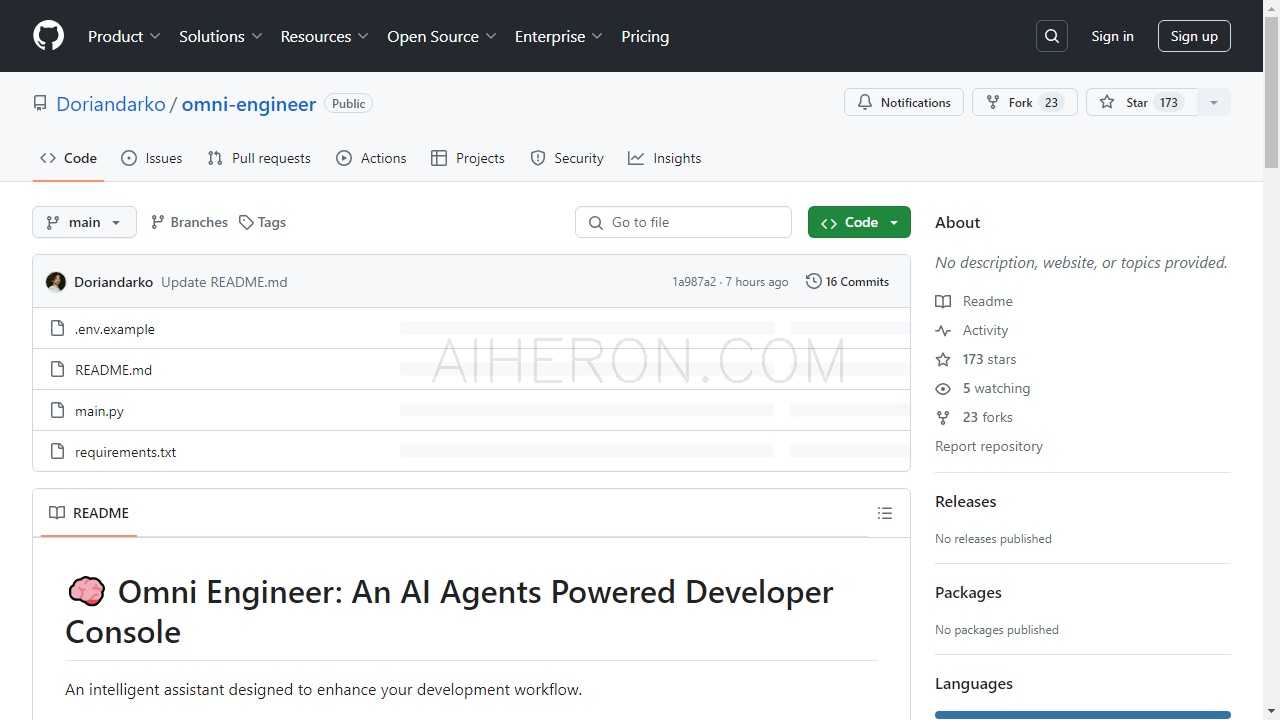Open the main.py file name
The height and width of the screenshot is (720, 1280).
[x=99, y=411]
